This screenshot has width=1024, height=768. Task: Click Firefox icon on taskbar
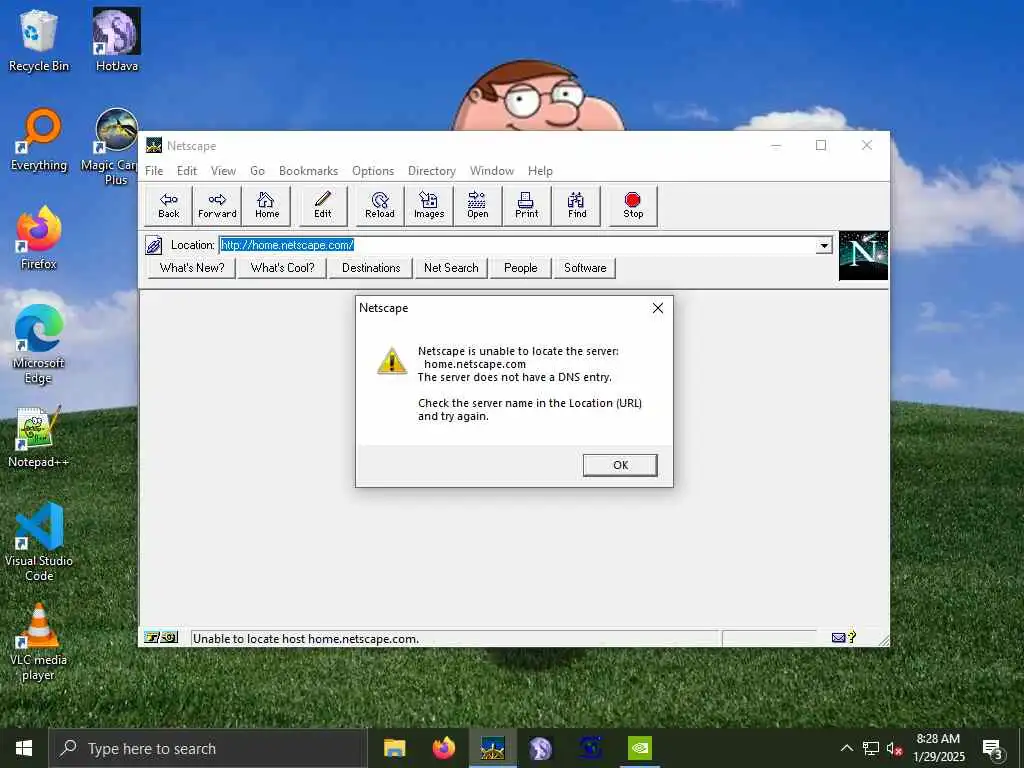pyautogui.click(x=443, y=748)
